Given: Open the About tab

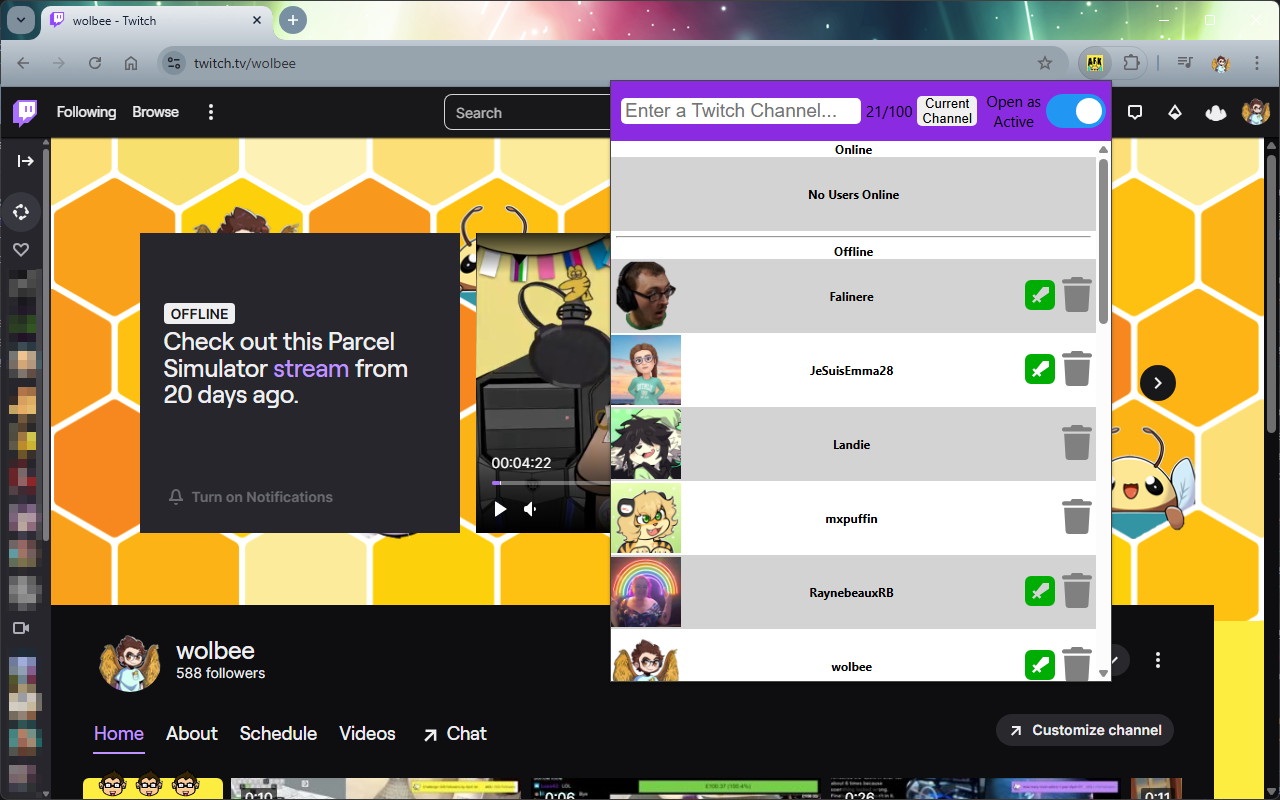Looking at the screenshot, I should (x=192, y=733).
